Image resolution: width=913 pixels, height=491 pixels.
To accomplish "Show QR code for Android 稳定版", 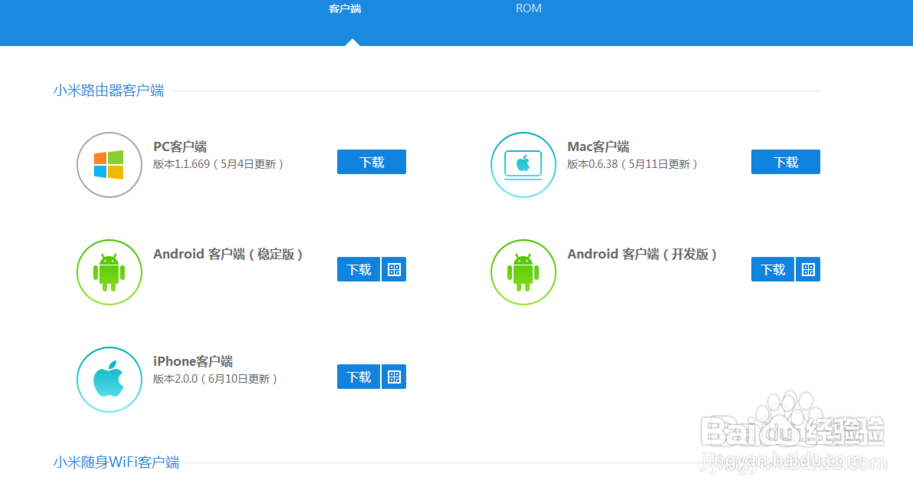I will click(x=394, y=269).
